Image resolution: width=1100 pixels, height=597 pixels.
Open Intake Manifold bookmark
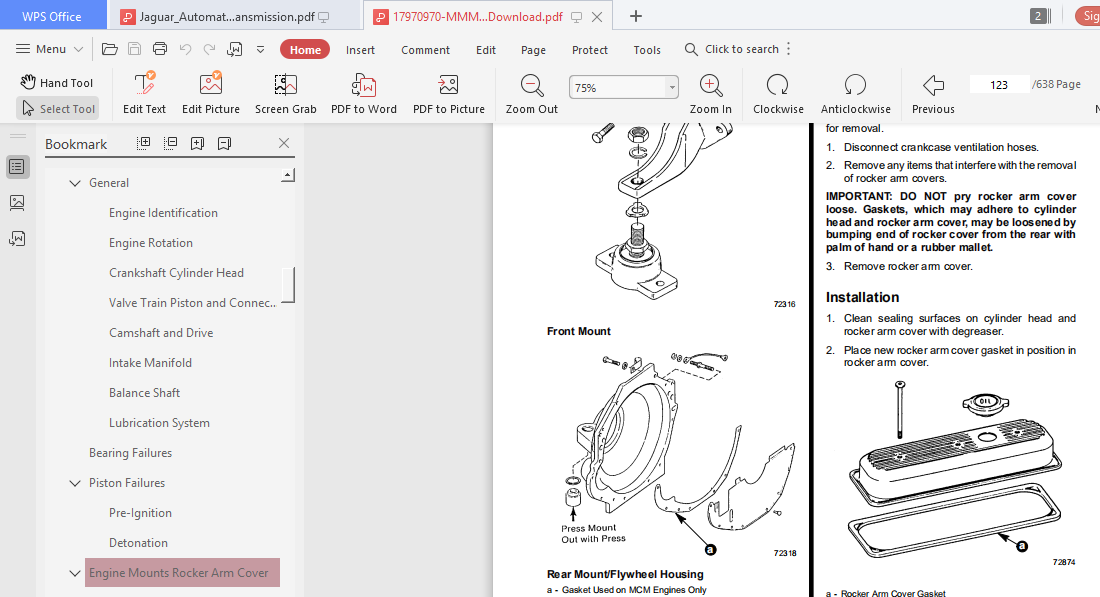[x=150, y=363]
